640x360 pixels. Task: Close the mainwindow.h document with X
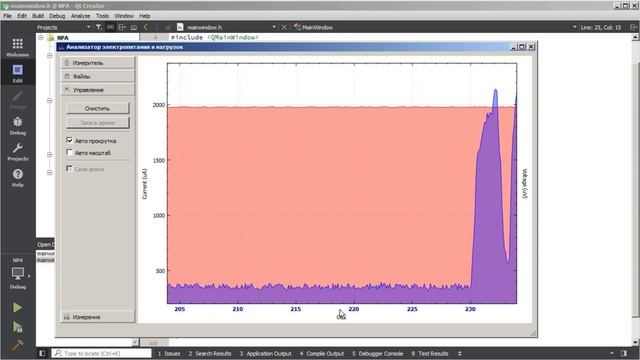(284, 27)
